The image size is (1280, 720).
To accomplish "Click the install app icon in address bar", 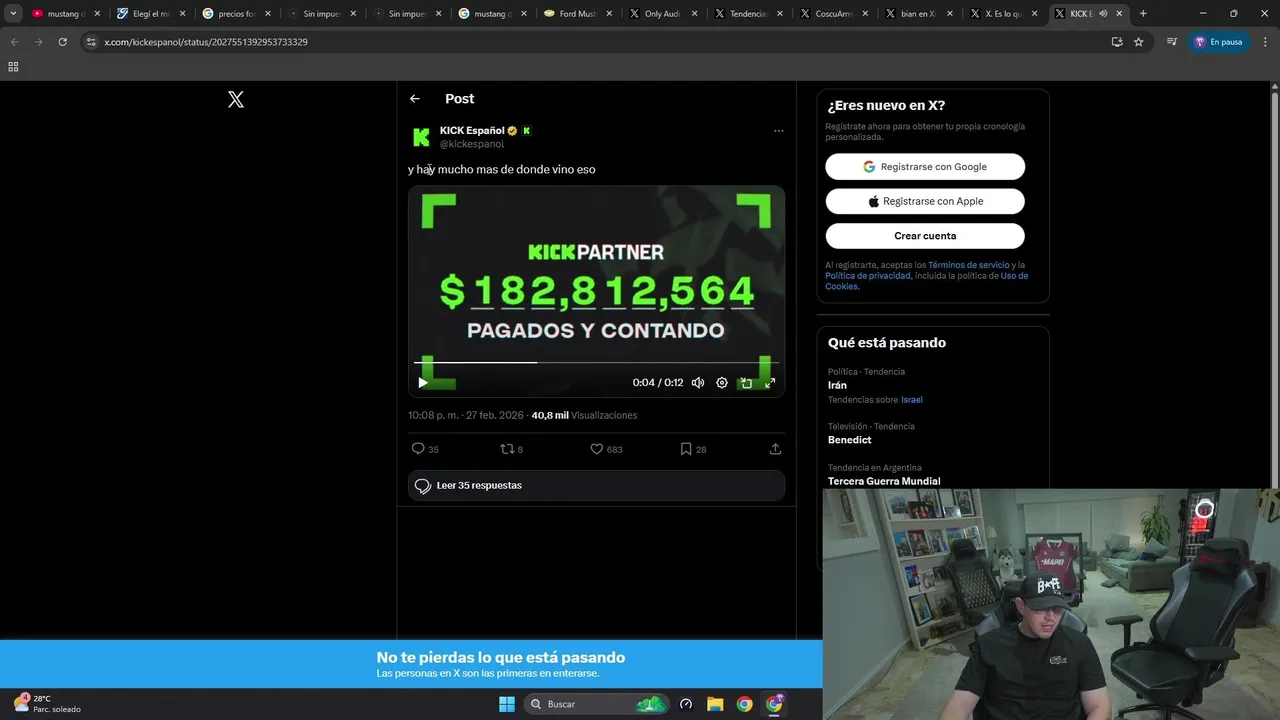I will 1117,42.
